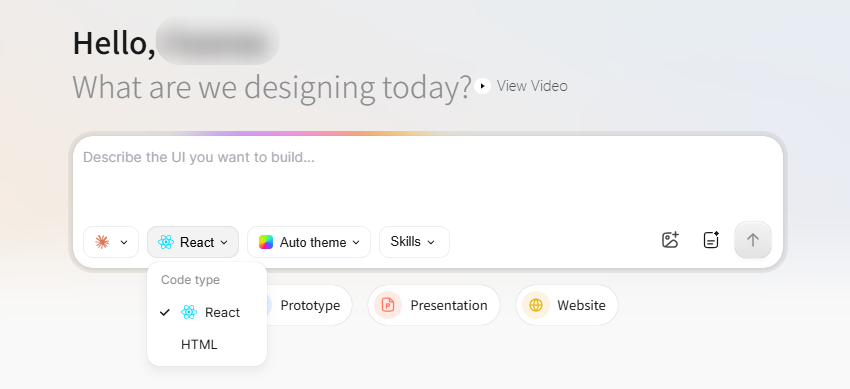
Task: Open the Skills dropdown
Action: (x=414, y=242)
